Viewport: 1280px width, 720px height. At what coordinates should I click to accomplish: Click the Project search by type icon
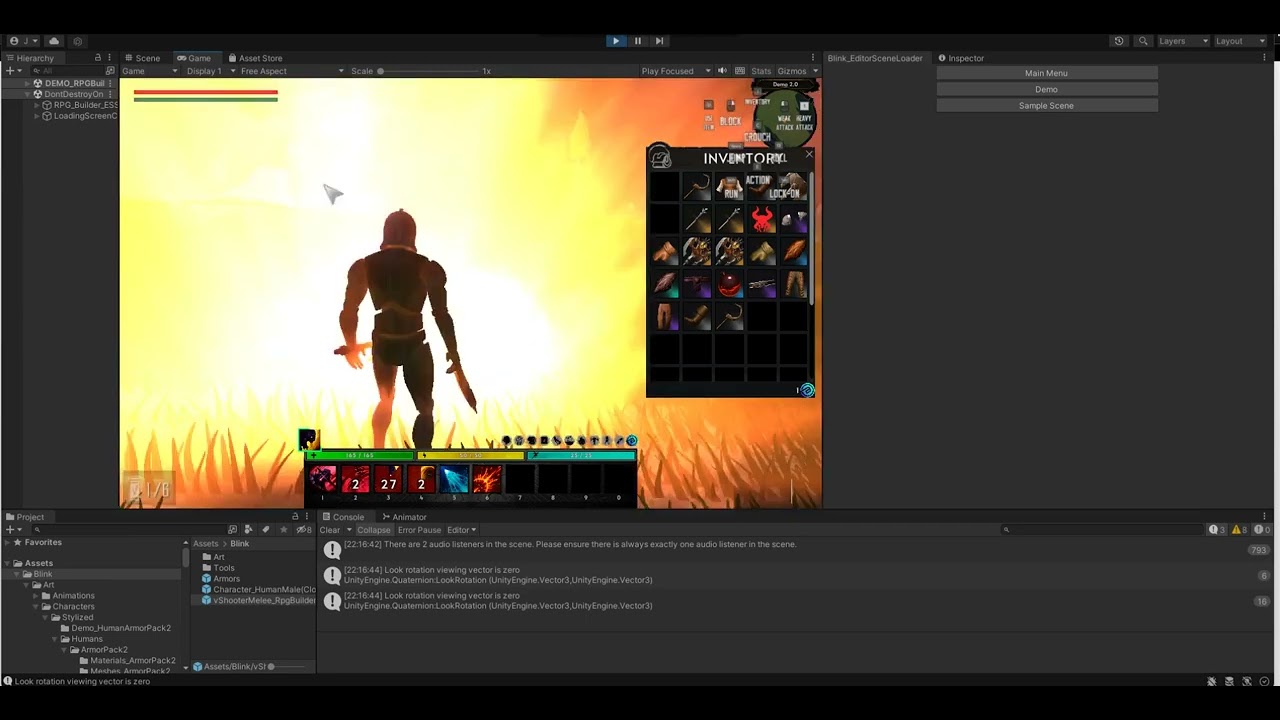click(x=249, y=530)
